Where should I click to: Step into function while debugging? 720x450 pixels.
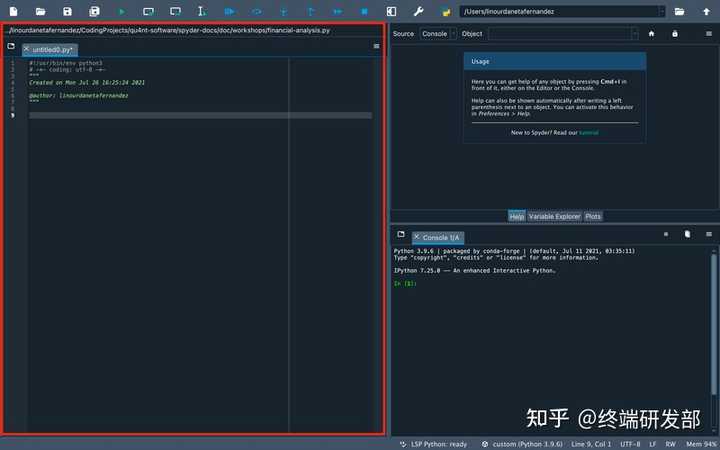click(x=284, y=11)
